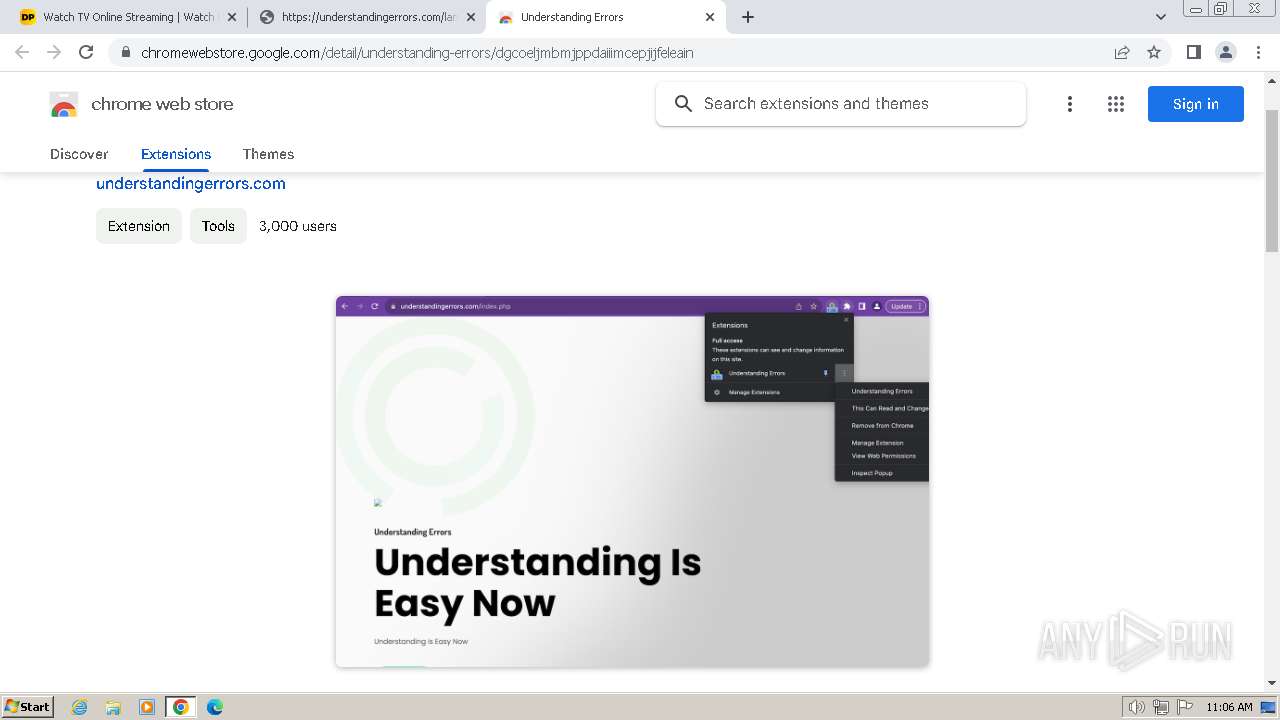The width and height of the screenshot is (1280, 720).
Task: Focus the Search extensions and themes field
Action: (841, 104)
